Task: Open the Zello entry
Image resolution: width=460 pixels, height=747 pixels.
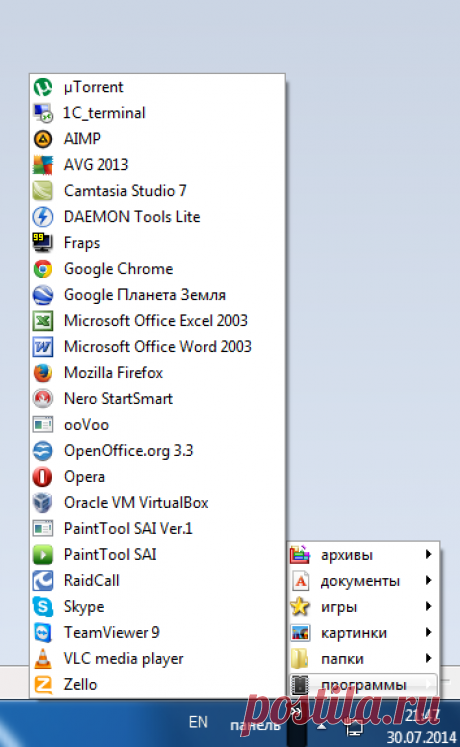Action: coord(157,685)
